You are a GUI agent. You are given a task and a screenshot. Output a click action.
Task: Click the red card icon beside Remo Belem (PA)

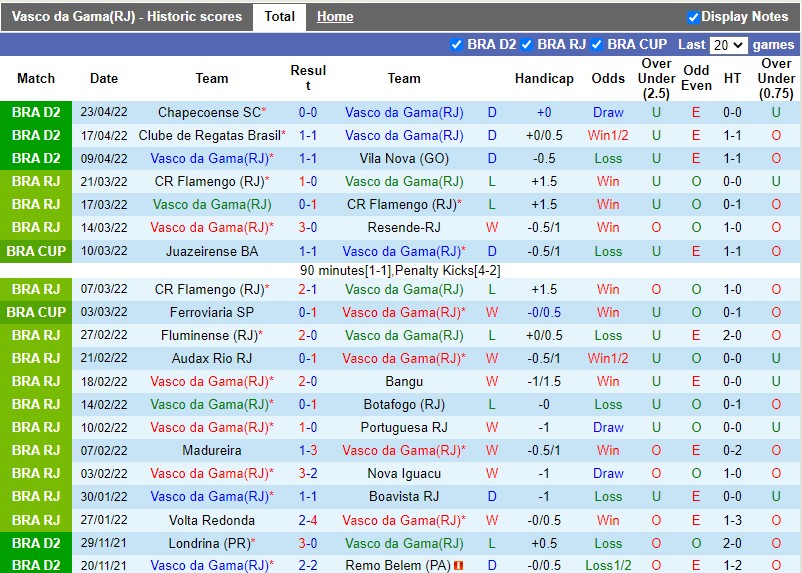[x=458, y=565]
